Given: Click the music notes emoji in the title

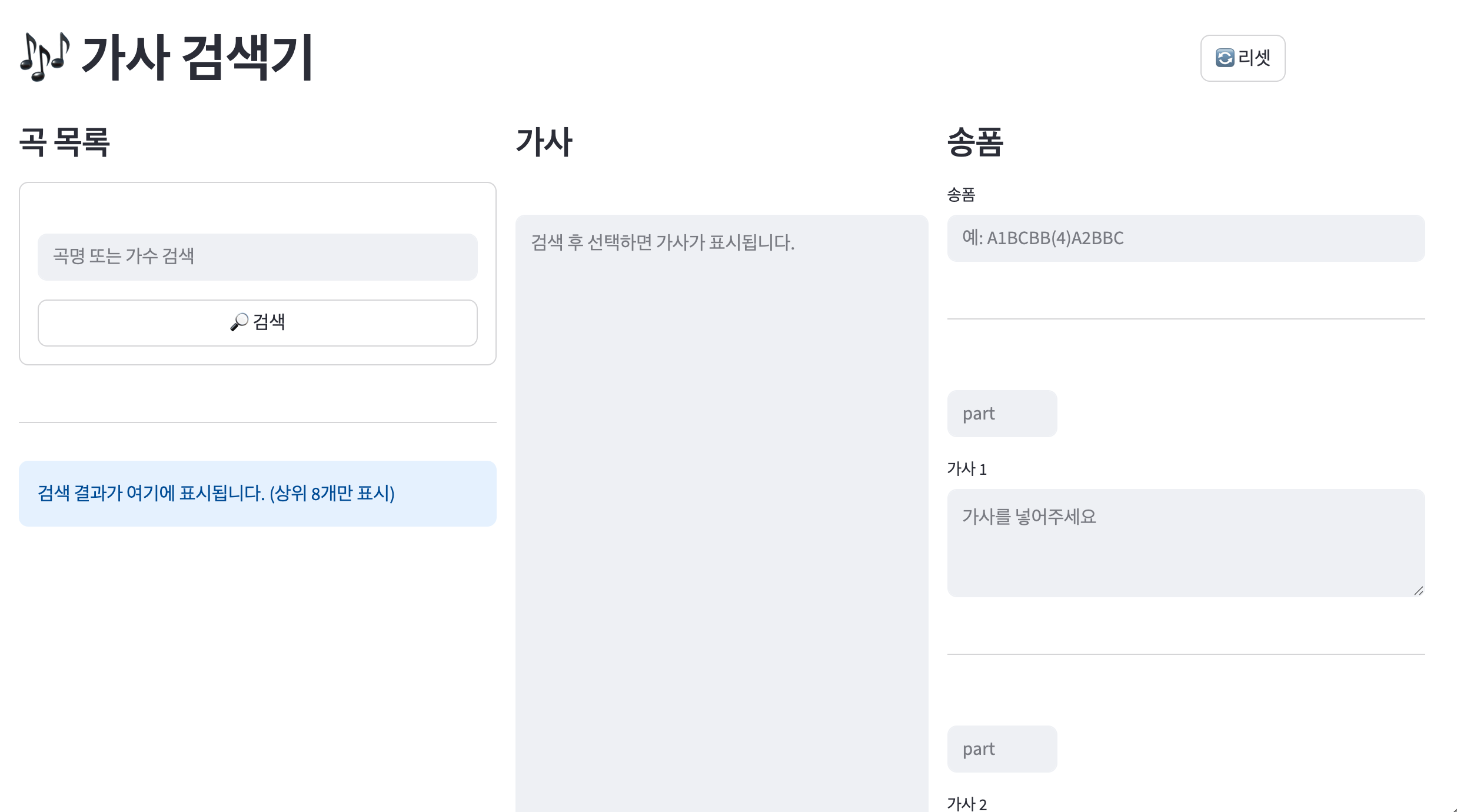Looking at the screenshot, I should click(x=45, y=56).
